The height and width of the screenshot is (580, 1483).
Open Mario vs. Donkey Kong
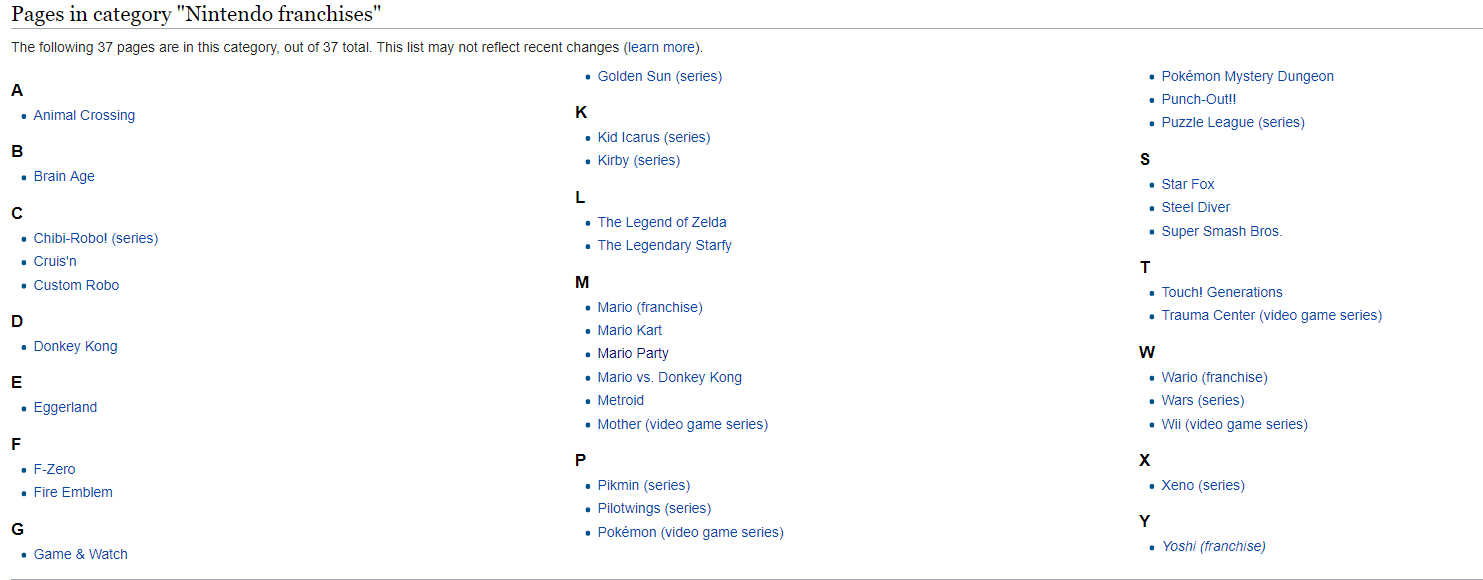670,377
